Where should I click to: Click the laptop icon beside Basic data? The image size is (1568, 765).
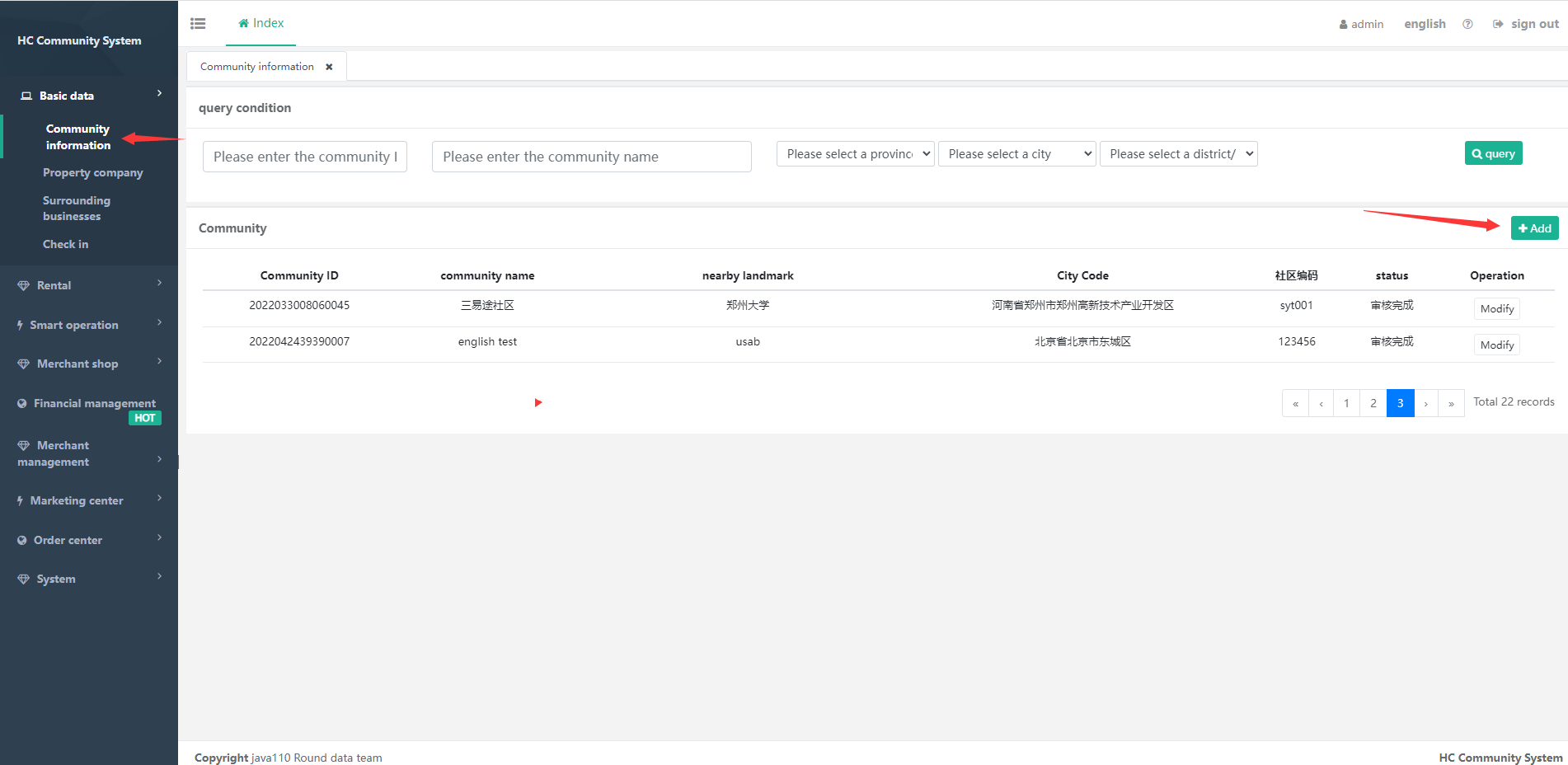pyautogui.click(x=26, y=96)
